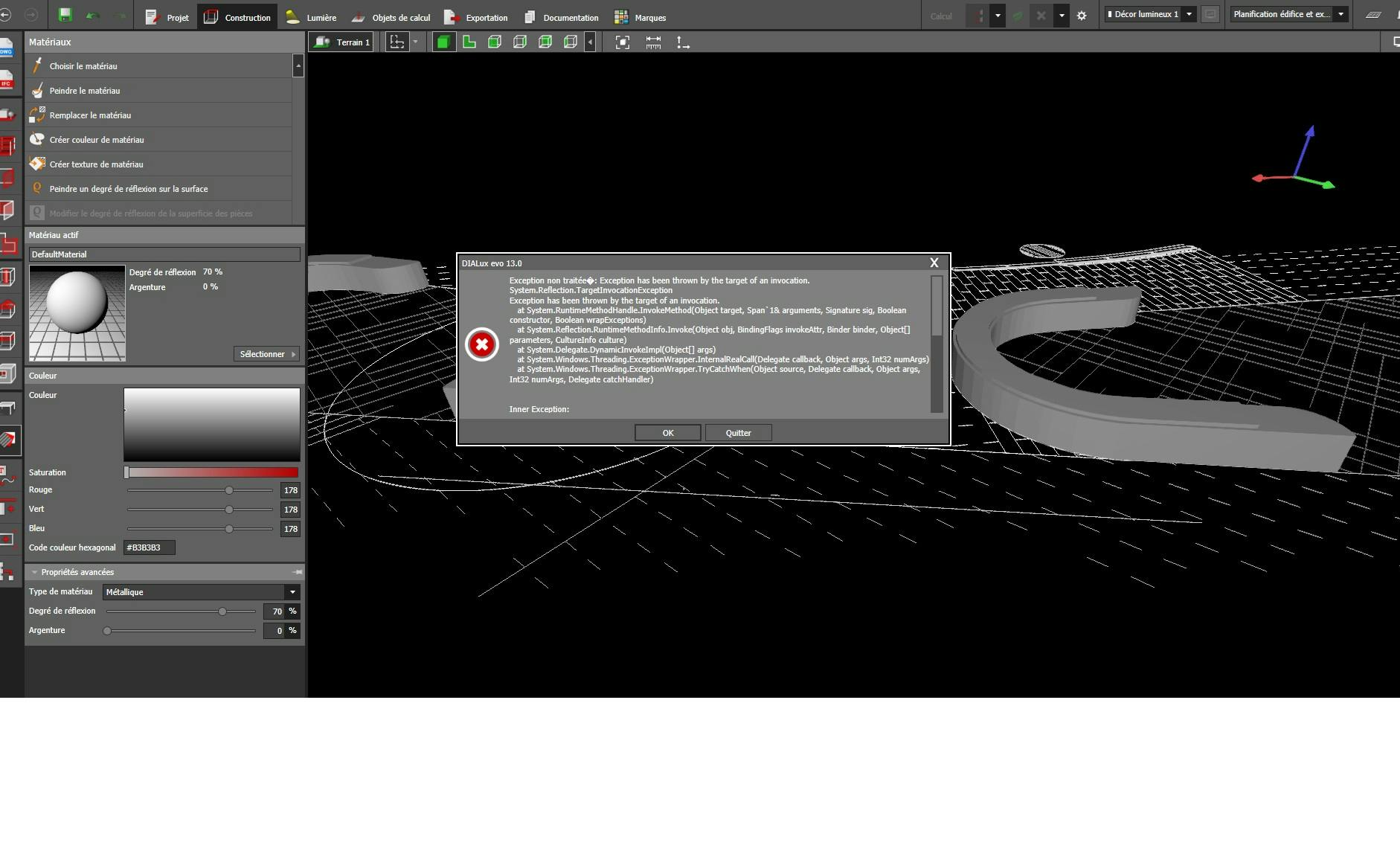The width and height of the screenshot is (1400, 851).
Task: Click the error dialog vertical scrollbar
Action: click(x=937, y=344)
